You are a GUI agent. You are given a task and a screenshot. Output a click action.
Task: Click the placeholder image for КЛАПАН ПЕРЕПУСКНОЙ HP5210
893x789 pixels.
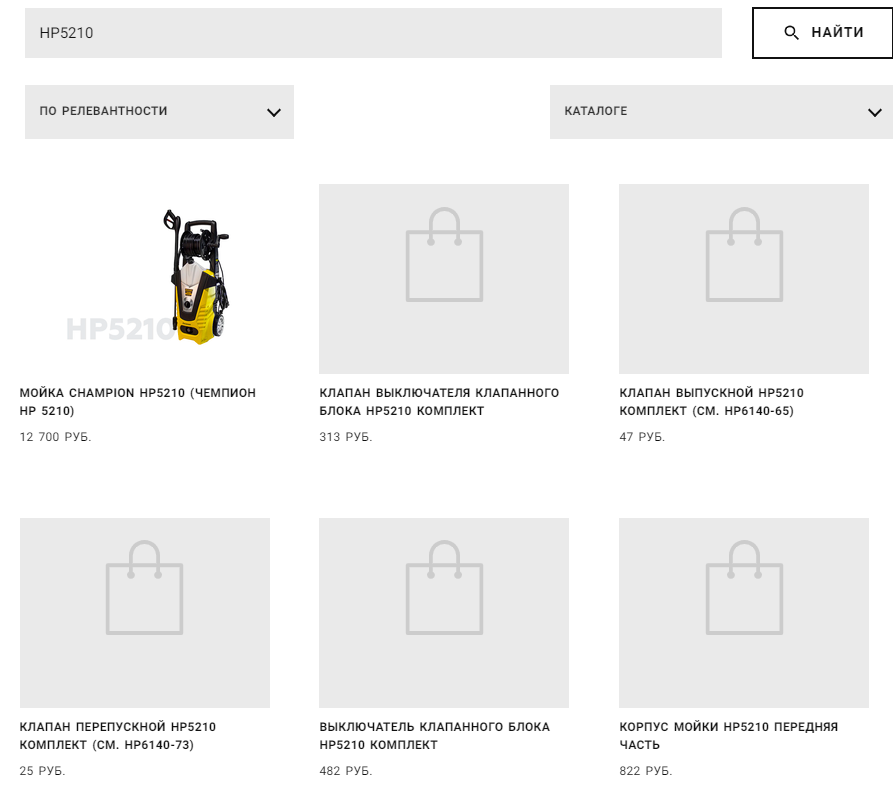coord(145,612)
